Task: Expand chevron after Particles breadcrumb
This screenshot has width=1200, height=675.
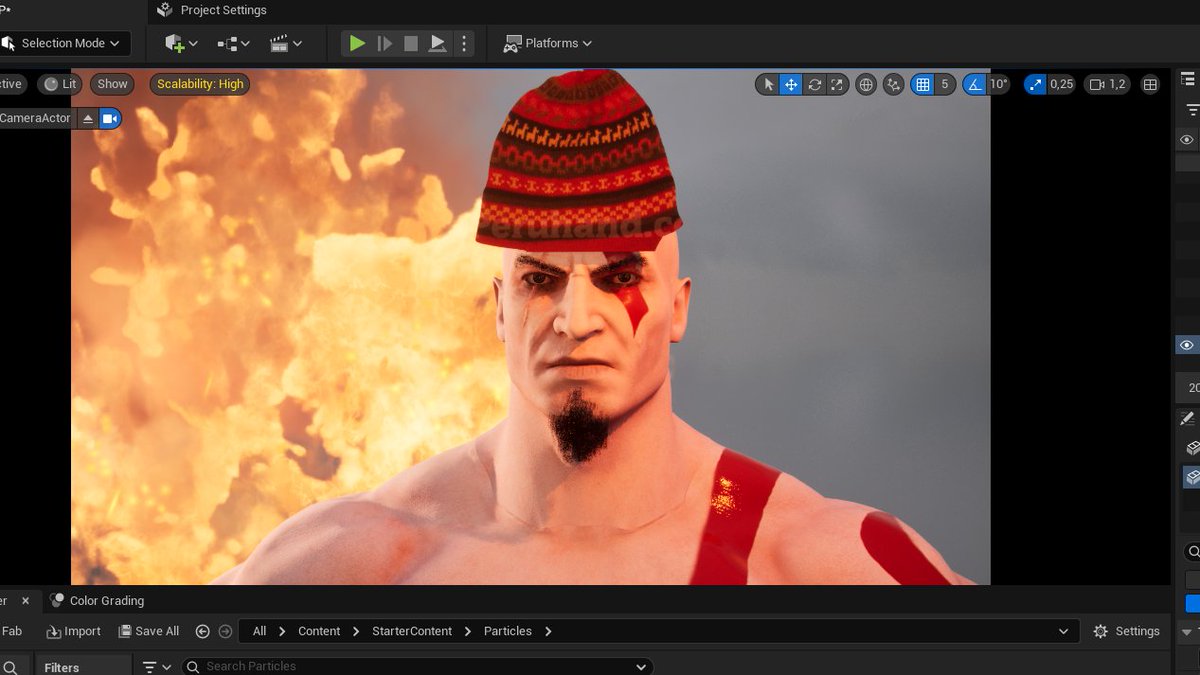Action: coord(548,631)
